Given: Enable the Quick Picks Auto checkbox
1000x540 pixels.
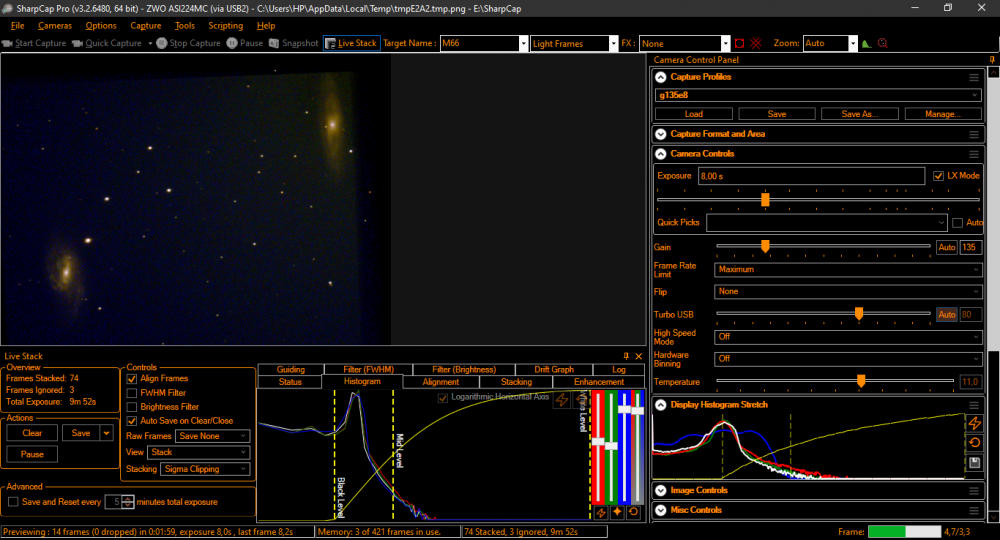Looking at the screenshot, I should [x=957, y=223].
